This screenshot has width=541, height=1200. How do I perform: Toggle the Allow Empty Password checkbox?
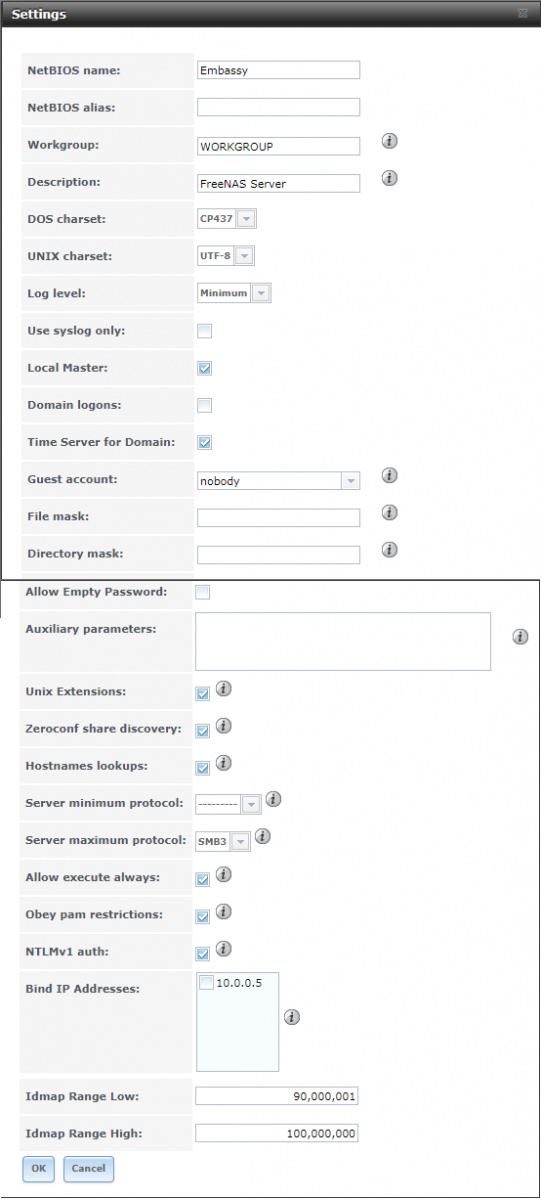(x=203, y=592)
